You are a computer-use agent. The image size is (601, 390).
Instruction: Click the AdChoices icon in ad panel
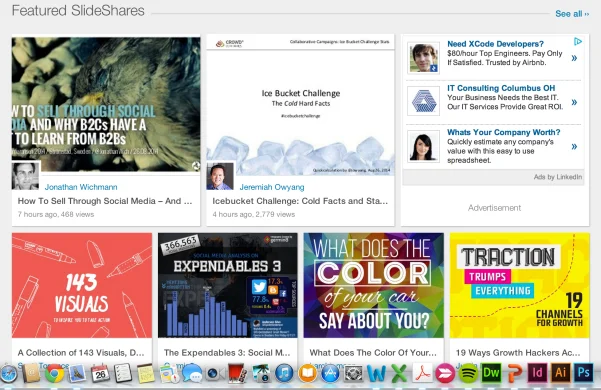(x=578, y=41)
